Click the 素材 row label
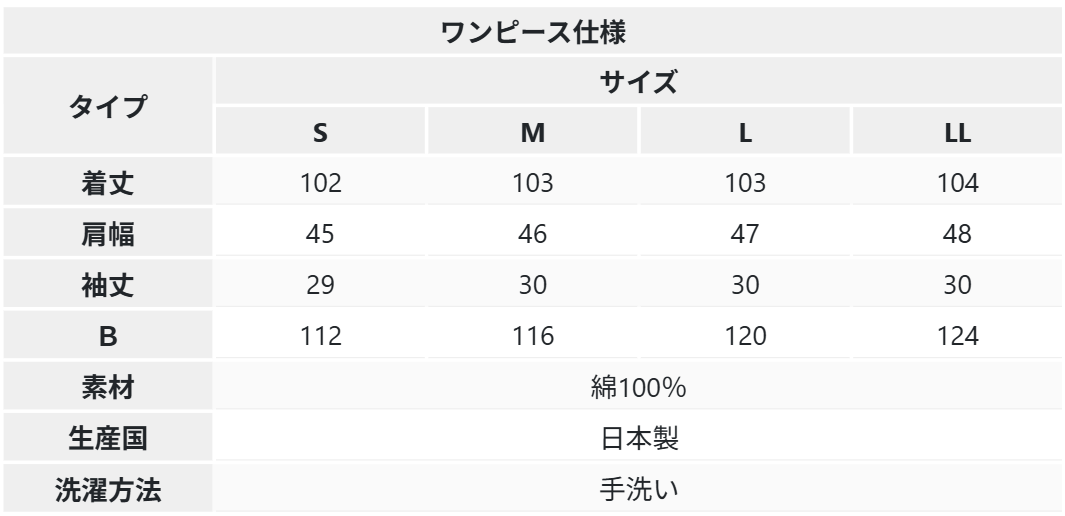The height and width of the screenshot is (516, 1065). [x=108, y=389]
